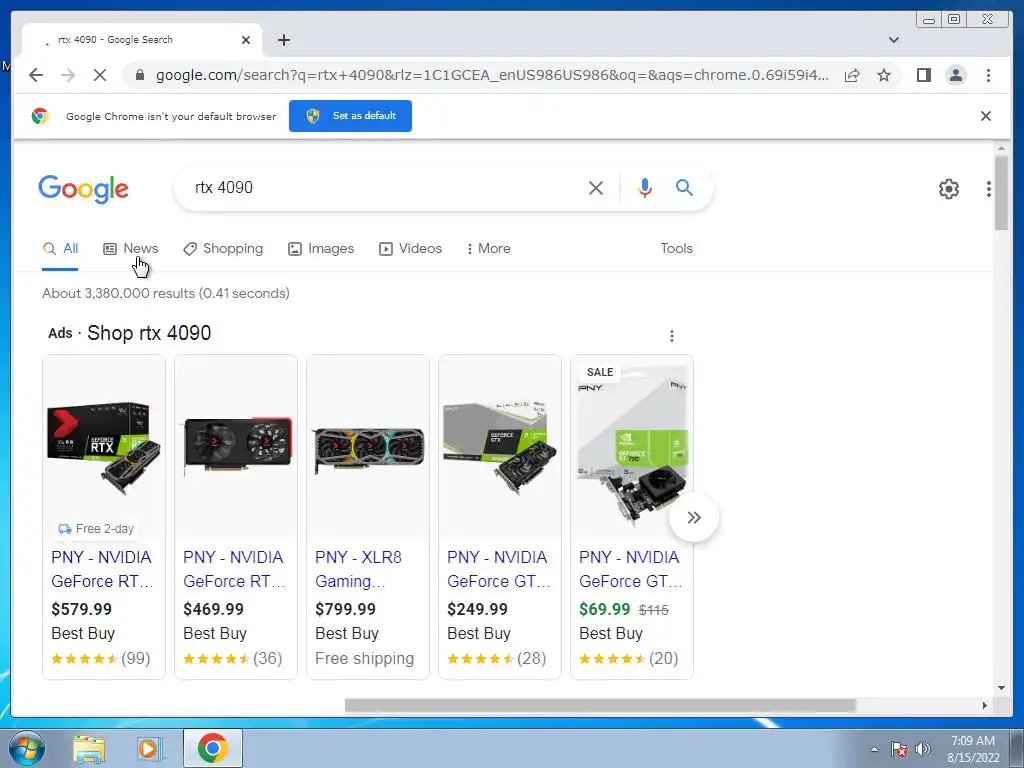Stop loading the page

click(x=99, y=75)
